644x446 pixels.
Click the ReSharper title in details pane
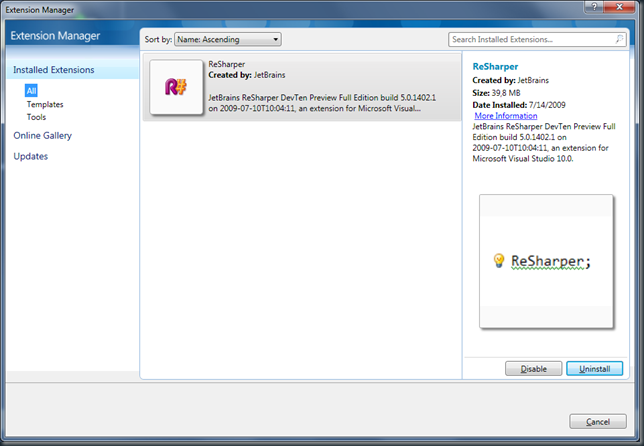point(495,67)
